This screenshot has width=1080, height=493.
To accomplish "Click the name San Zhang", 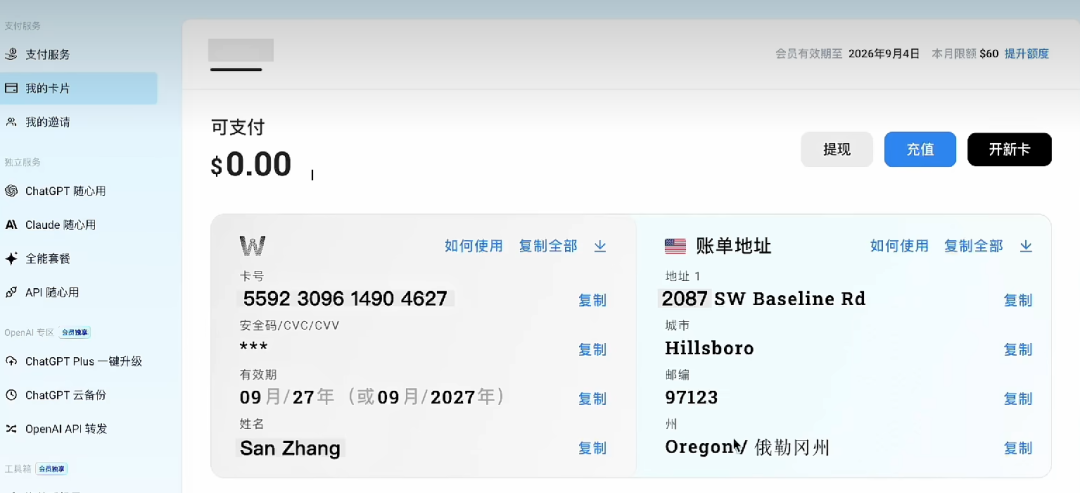I will coord(290,448).
